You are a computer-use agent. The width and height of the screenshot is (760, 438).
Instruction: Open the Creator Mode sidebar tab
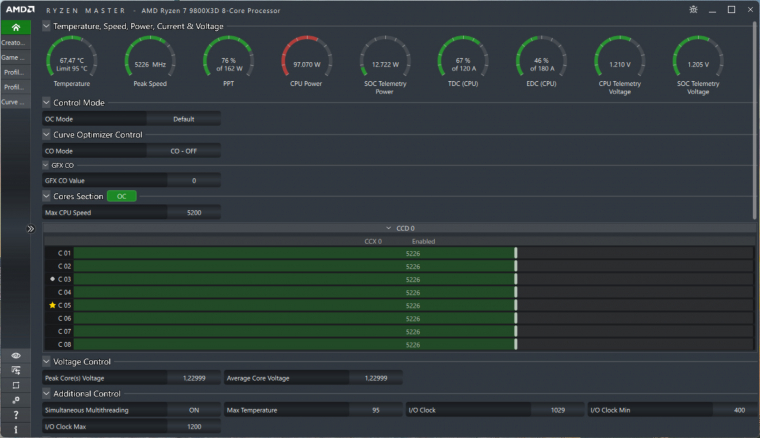pyautogui.click(x=16, y=43)
